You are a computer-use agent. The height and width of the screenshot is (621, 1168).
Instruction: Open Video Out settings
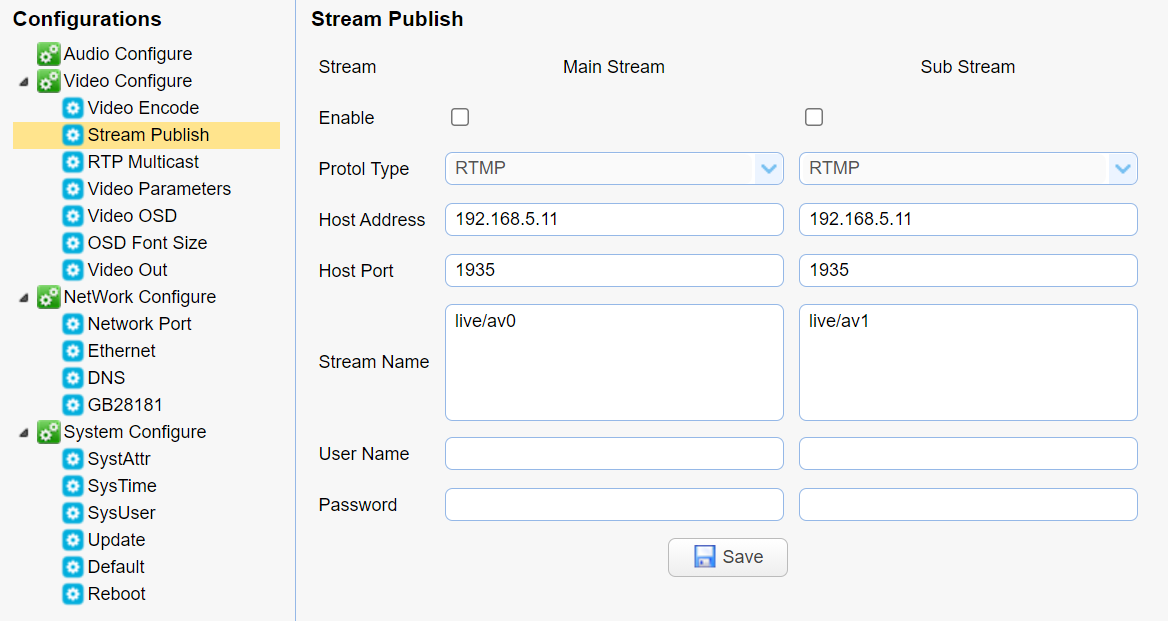(127, 270)
